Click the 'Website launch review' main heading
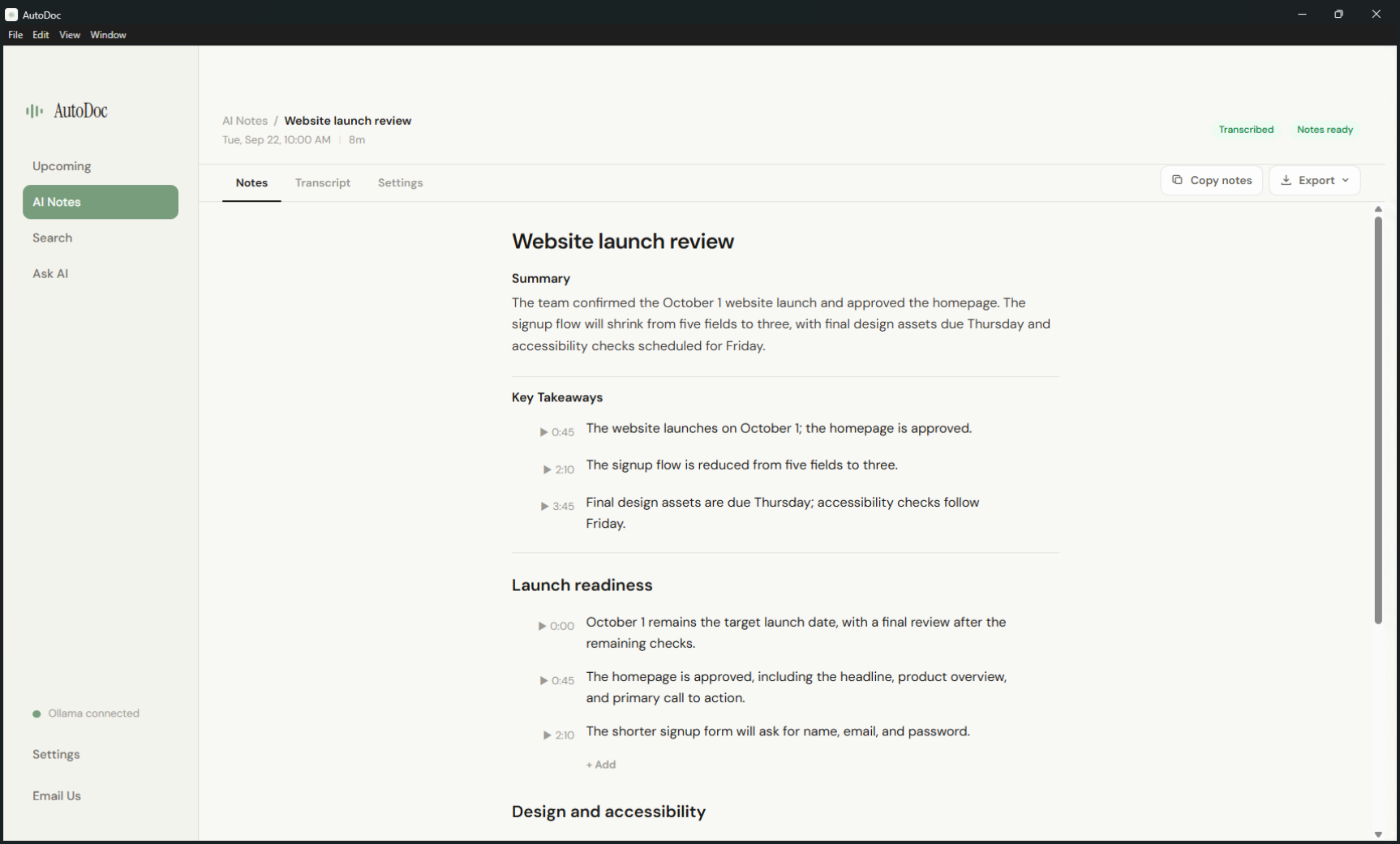Screen dimensions: 1400x844 [623, 241]
